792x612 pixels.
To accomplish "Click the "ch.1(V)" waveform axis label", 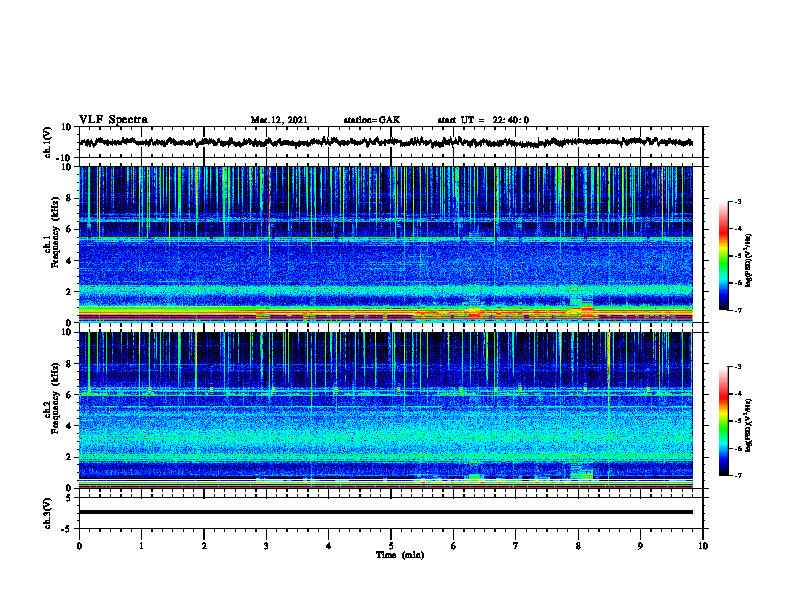I will click(48, 142).
